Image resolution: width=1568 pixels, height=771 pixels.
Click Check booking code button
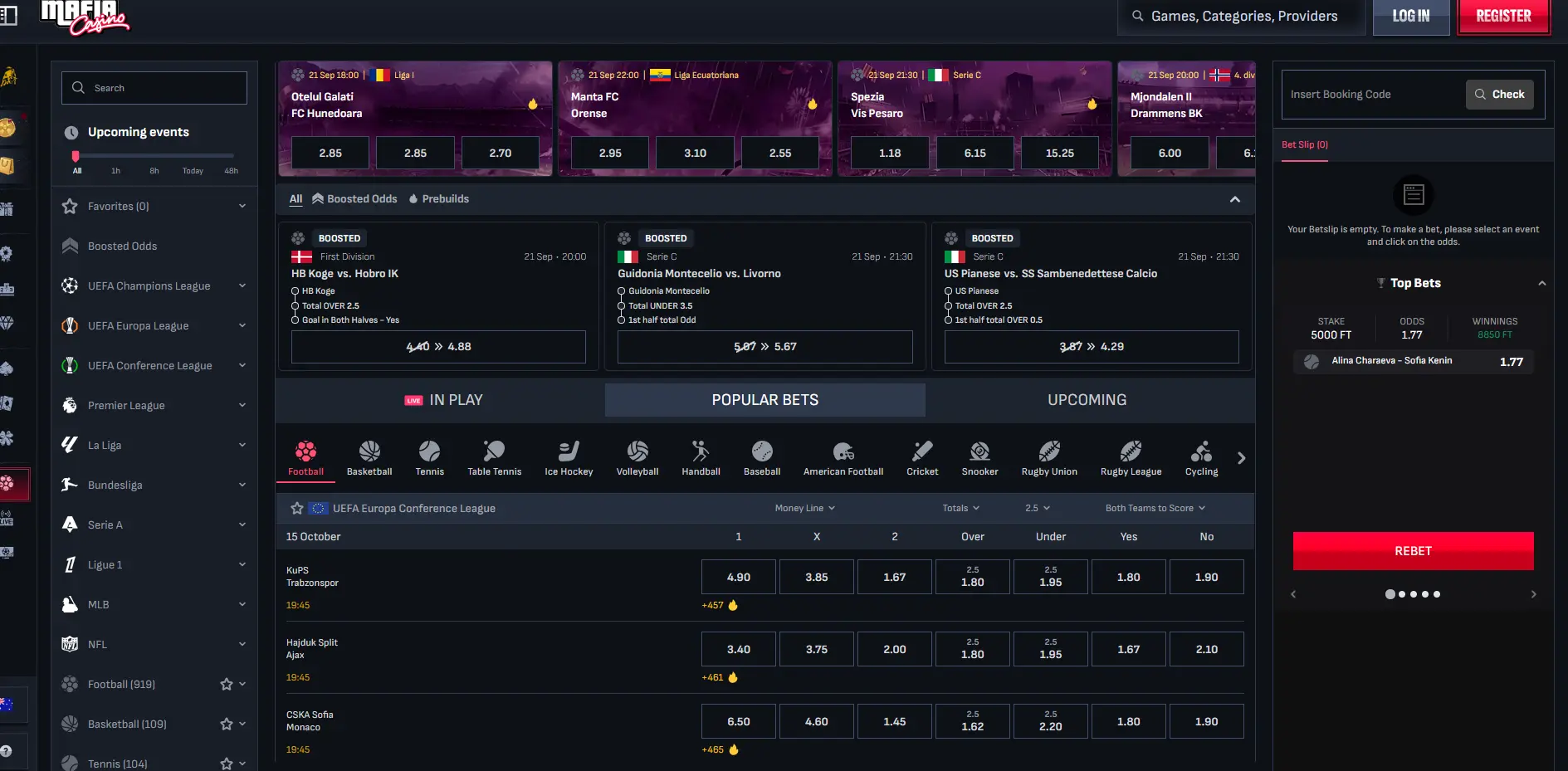tap(1499, 95)
